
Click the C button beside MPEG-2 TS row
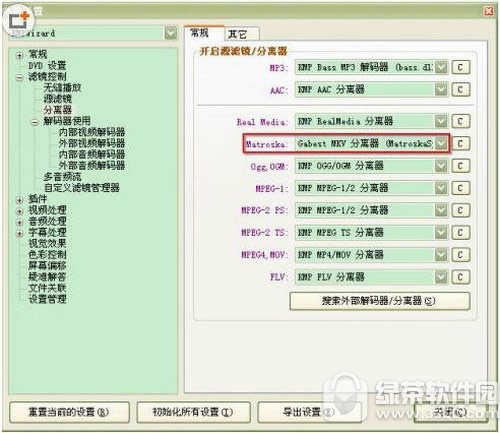click(x=461, y=232)
